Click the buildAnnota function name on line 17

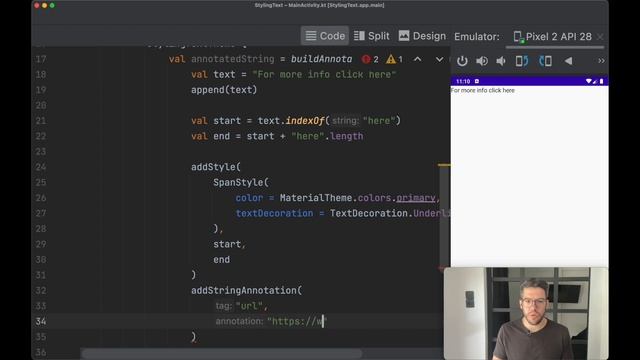coord(321,59)
